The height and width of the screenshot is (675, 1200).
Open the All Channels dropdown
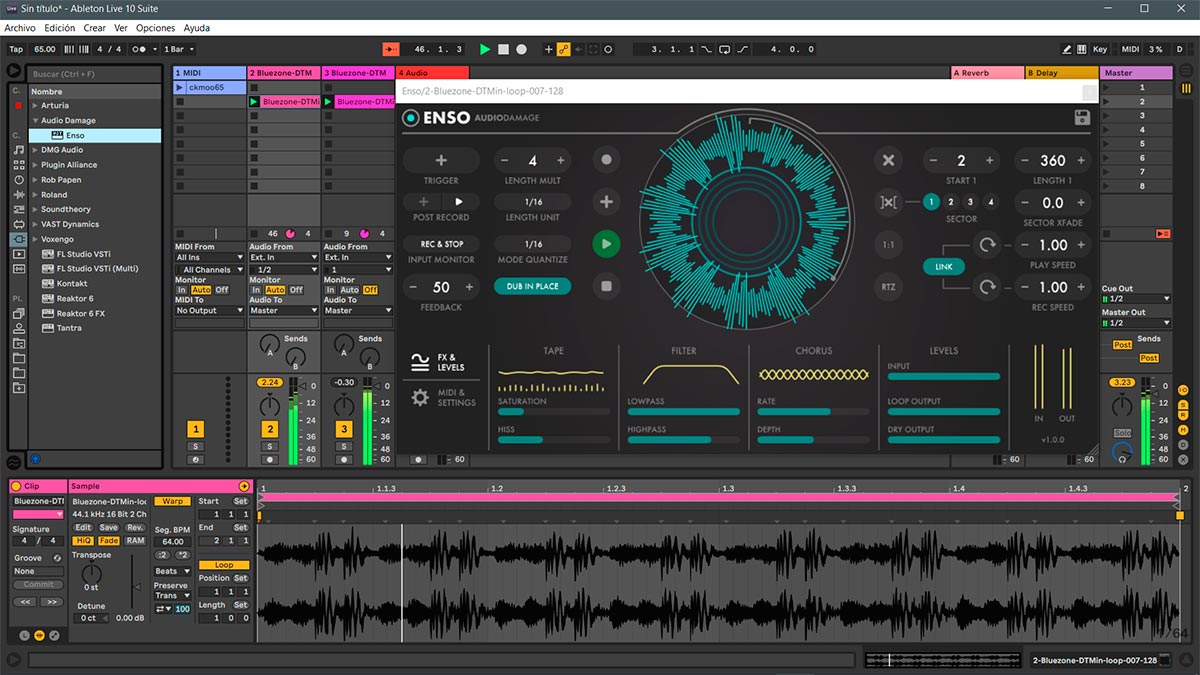(210, 270)
